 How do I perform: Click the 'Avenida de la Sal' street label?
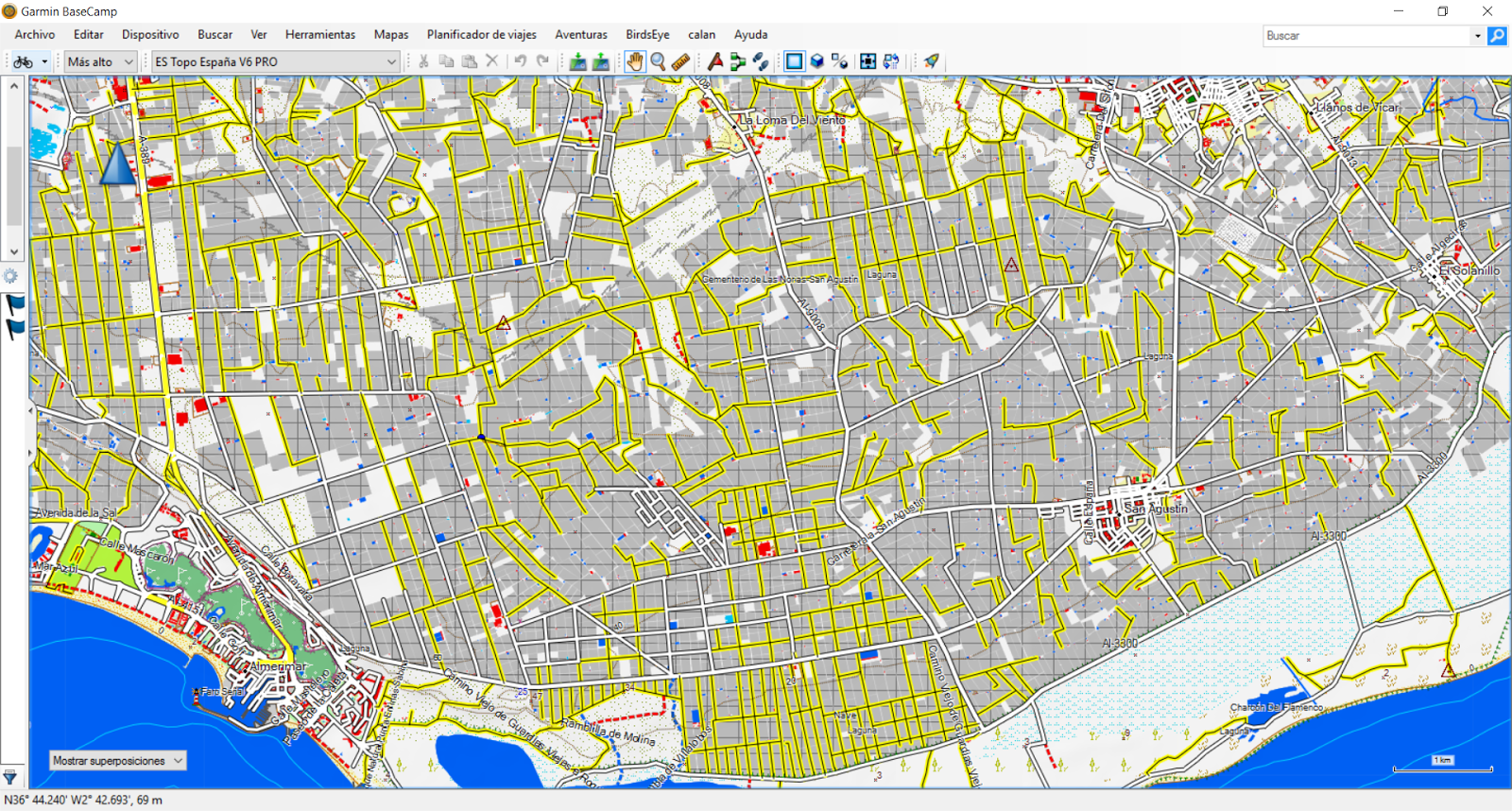point(77,512)
